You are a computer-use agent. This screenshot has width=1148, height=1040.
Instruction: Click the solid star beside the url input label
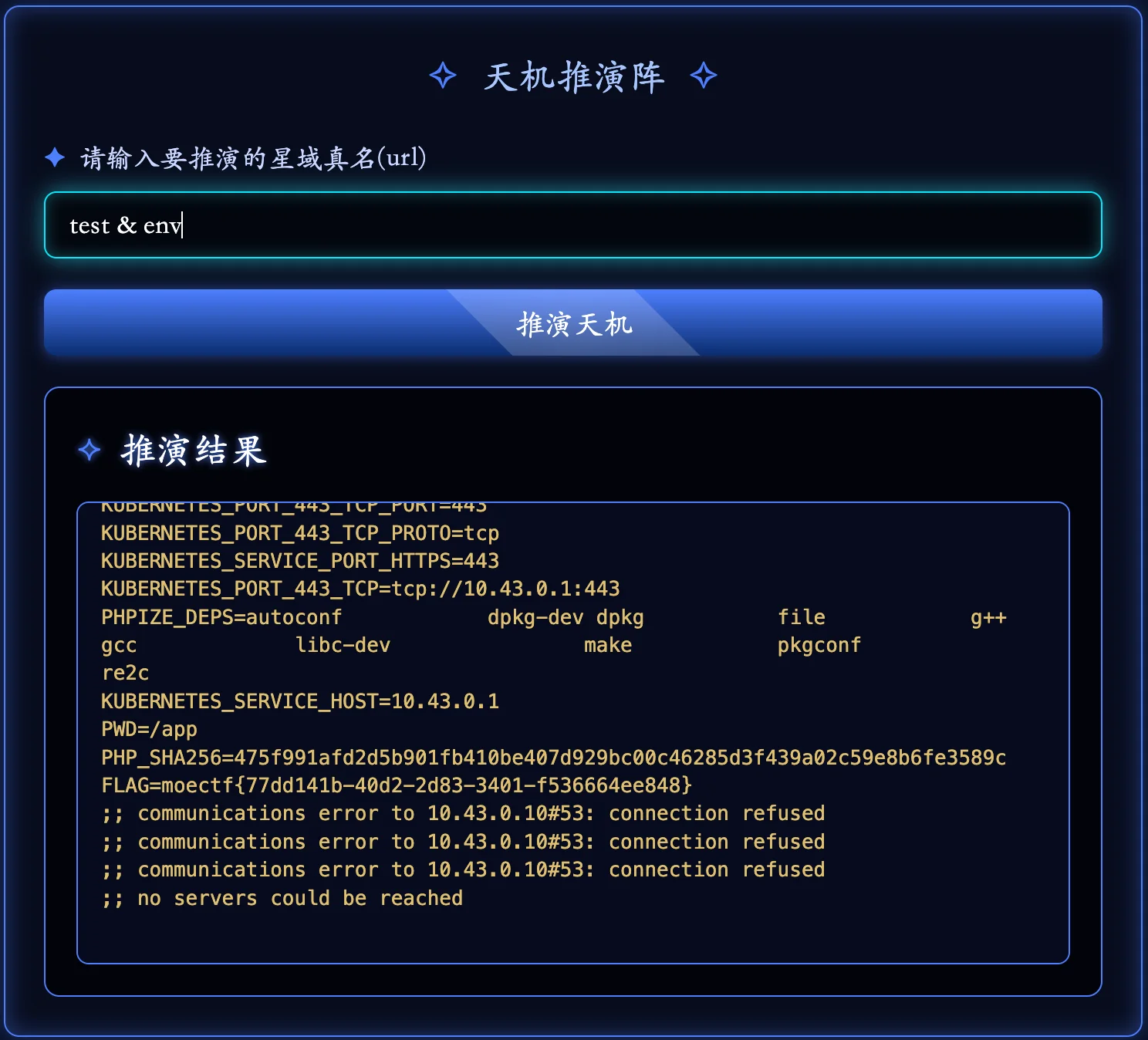55,157
